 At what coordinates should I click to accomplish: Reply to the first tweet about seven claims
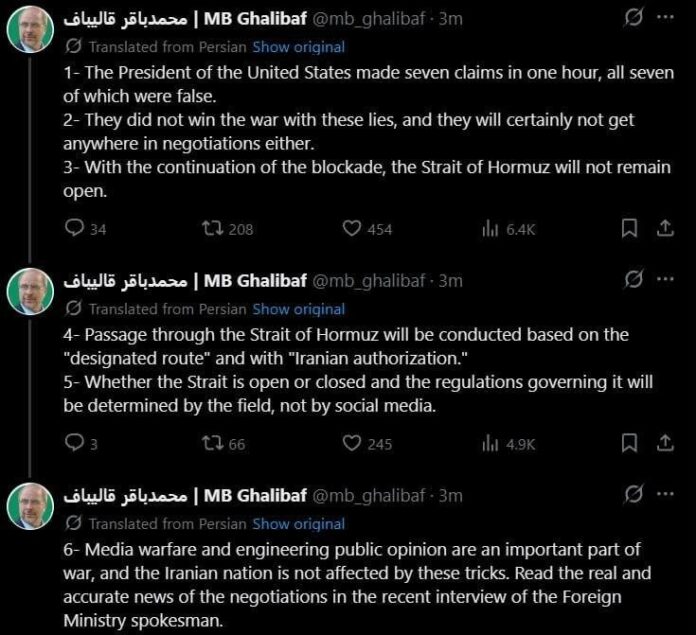(73, 229)
